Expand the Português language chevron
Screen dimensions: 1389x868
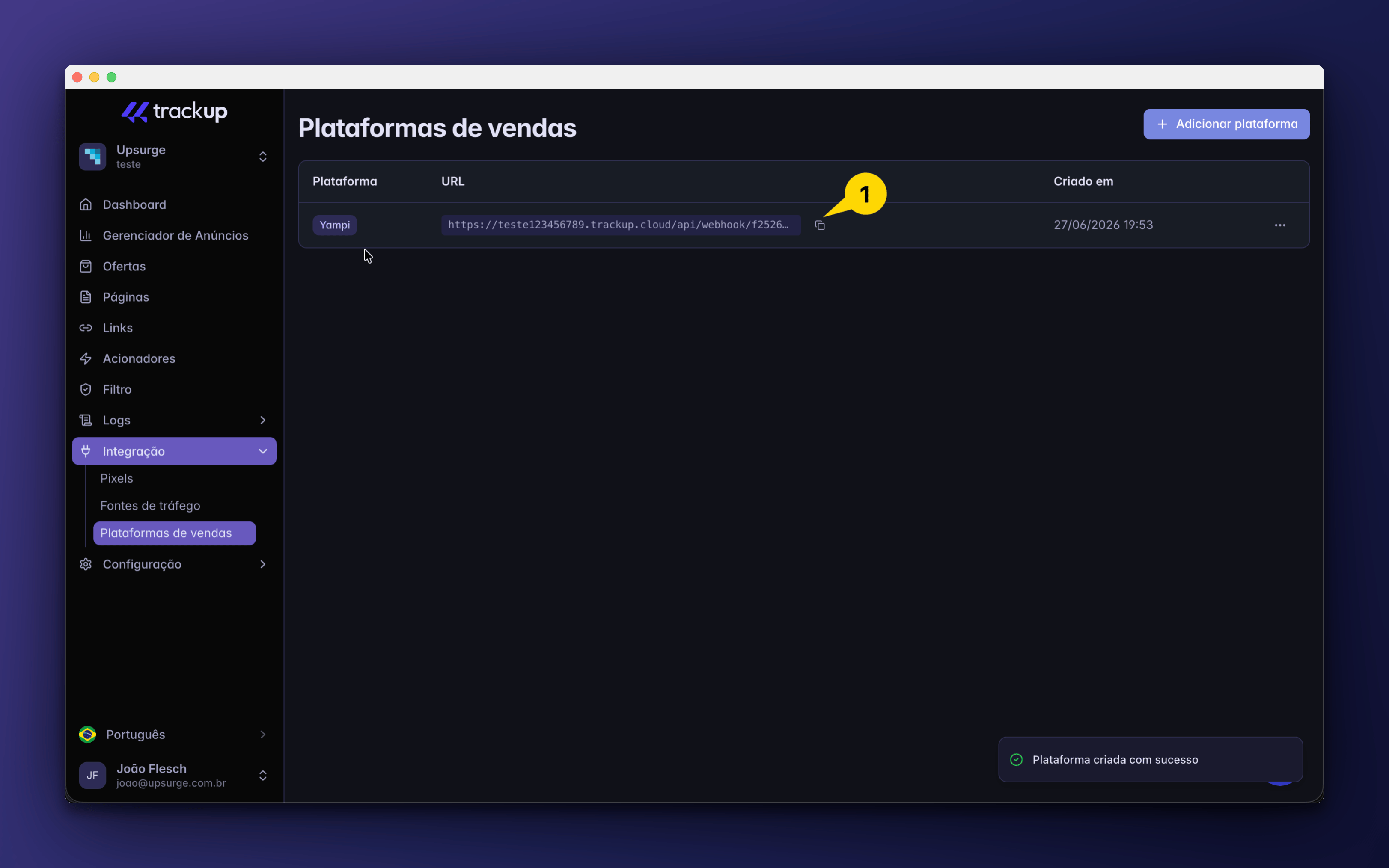pos(262,734)
